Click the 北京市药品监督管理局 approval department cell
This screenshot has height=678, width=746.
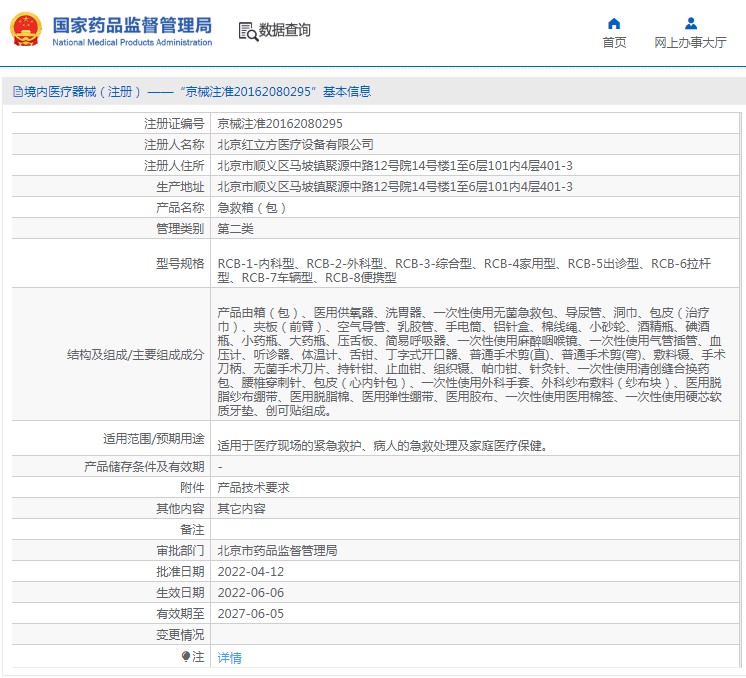[x=277, y=551]
